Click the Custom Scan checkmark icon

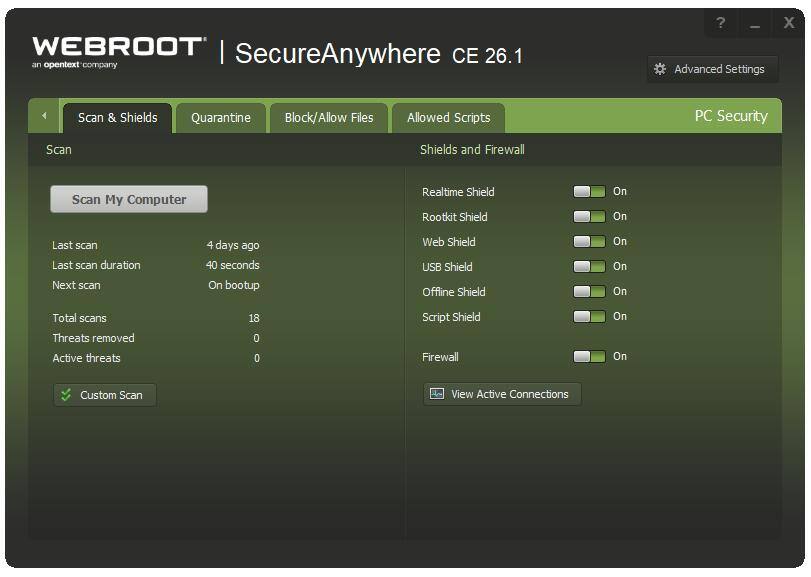(66, 395)
